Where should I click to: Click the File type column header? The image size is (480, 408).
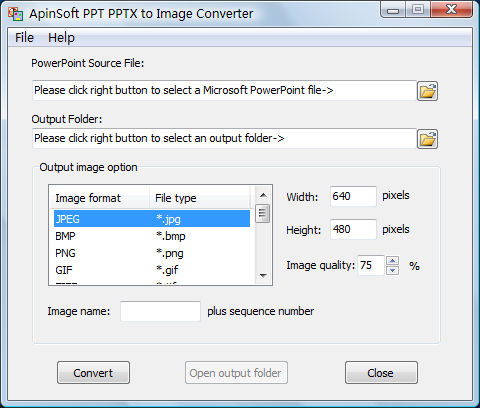point(199,198)
